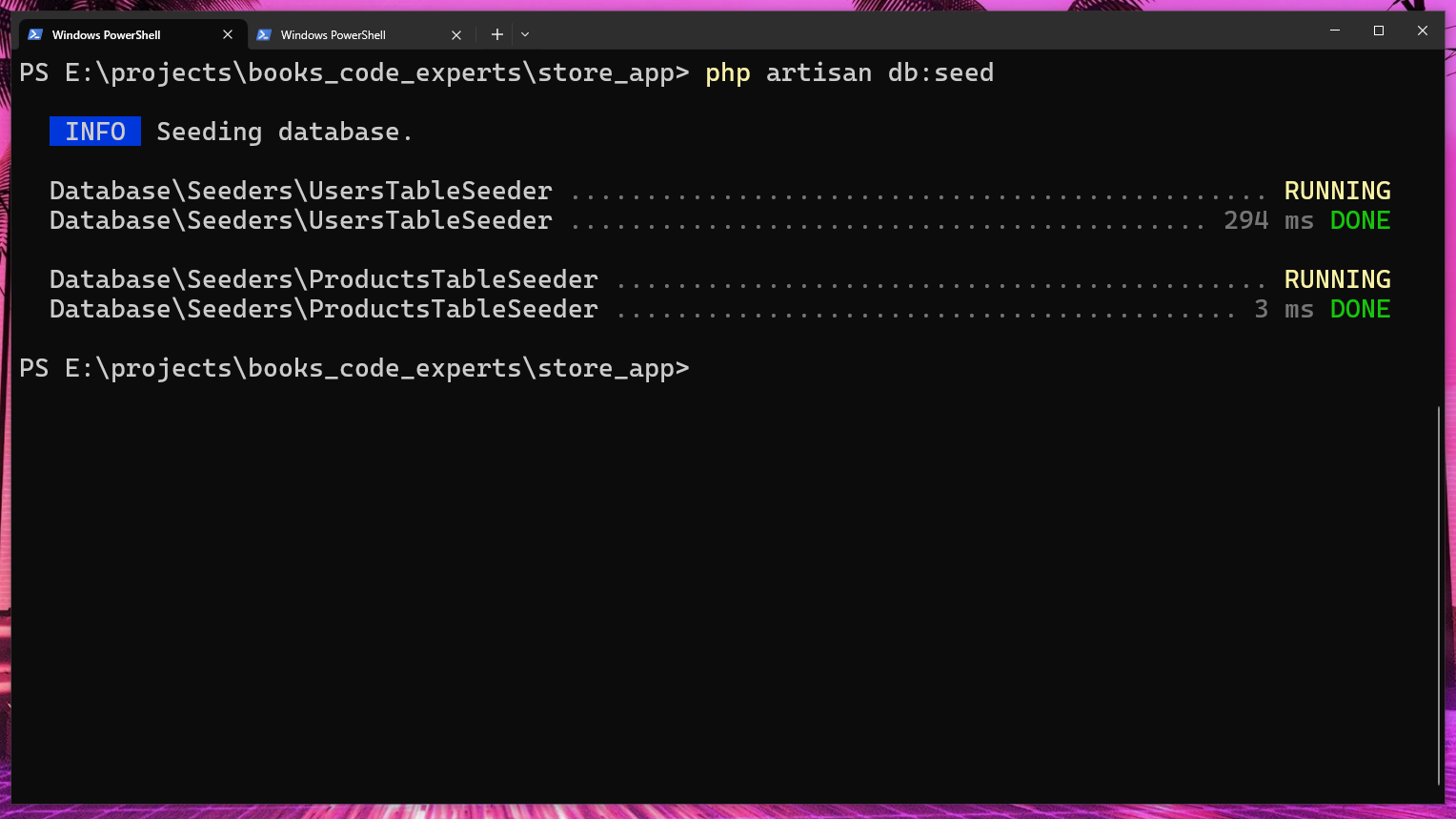Open a new tab with the plus button
Viewport: 1456px width, 819px height.
coord(496,34)
